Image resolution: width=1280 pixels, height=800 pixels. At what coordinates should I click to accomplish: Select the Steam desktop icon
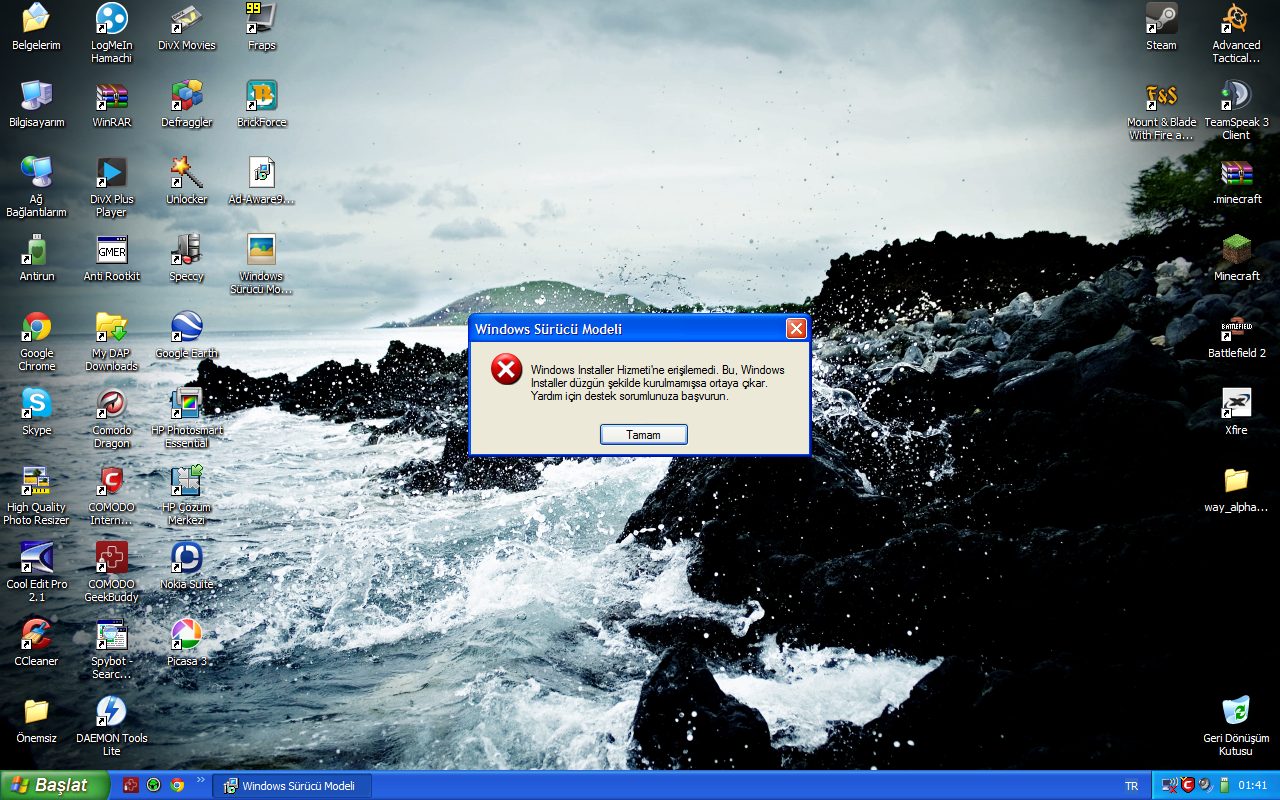pyautogui.click(x=1161, y=27)
